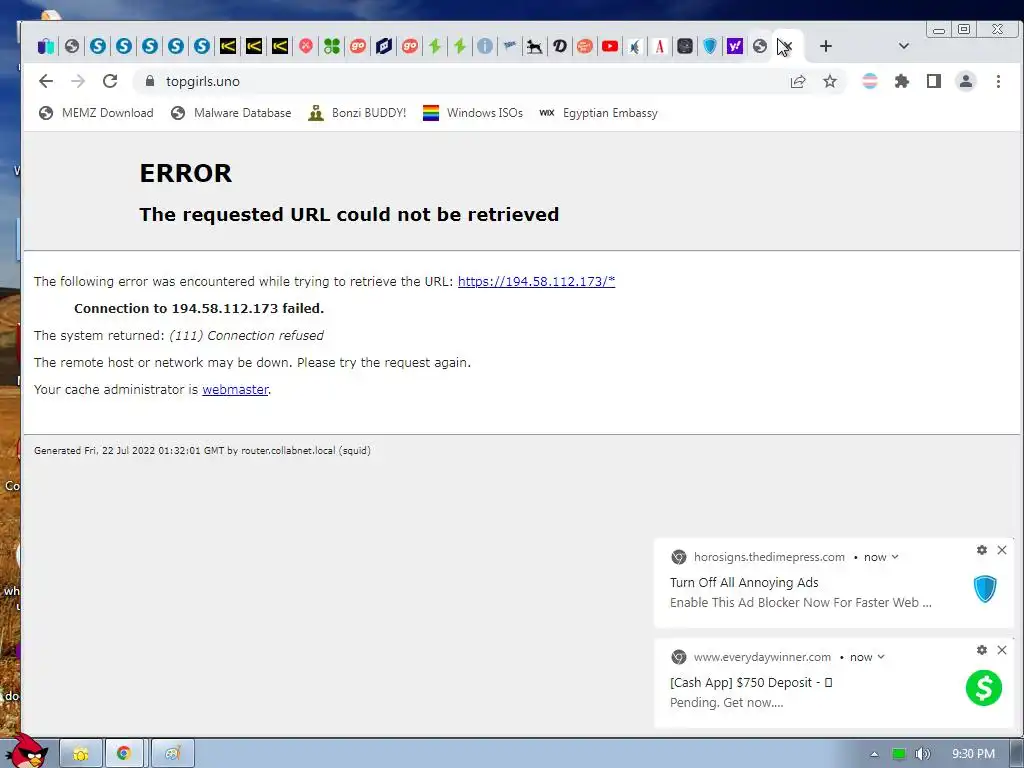View site information via lock icon
Screen dimensions: 1024x768
click(150, 81)
